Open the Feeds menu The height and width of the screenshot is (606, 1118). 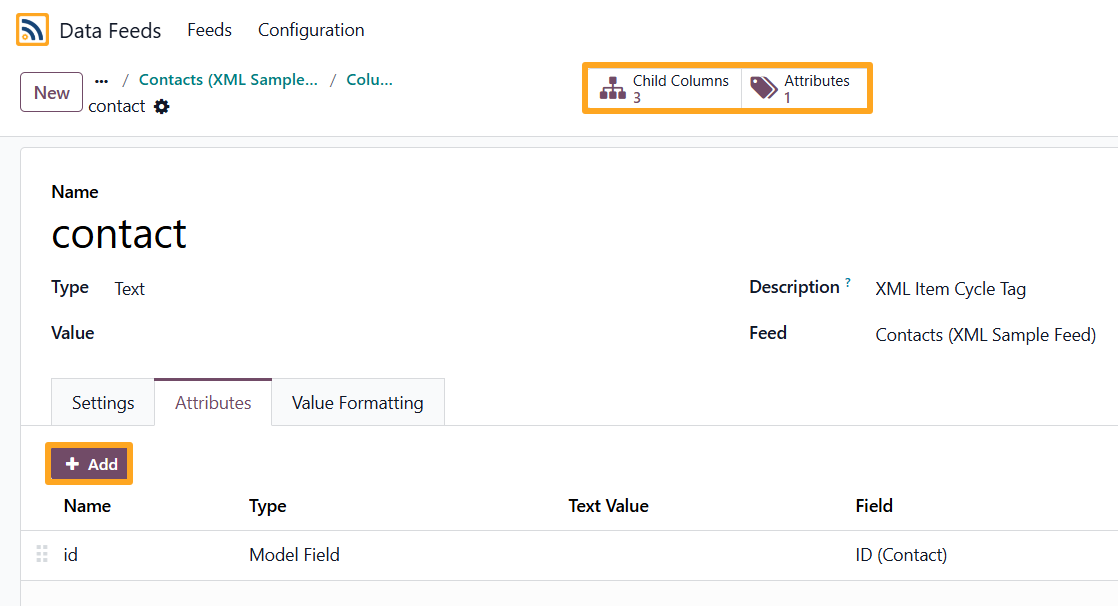tap(209, 30)
